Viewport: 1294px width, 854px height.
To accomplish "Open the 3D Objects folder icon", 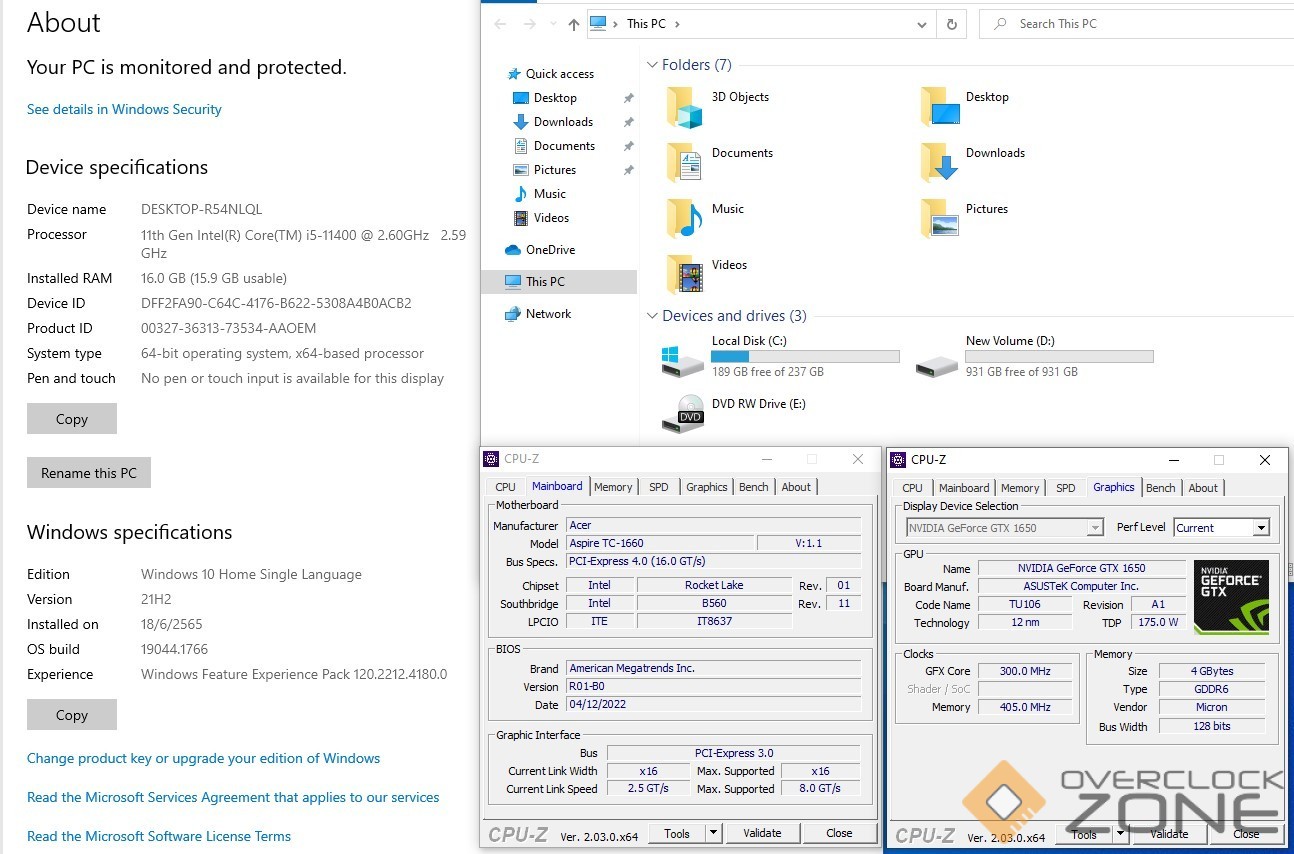I will pyautogui.click(x=685, y=107).
